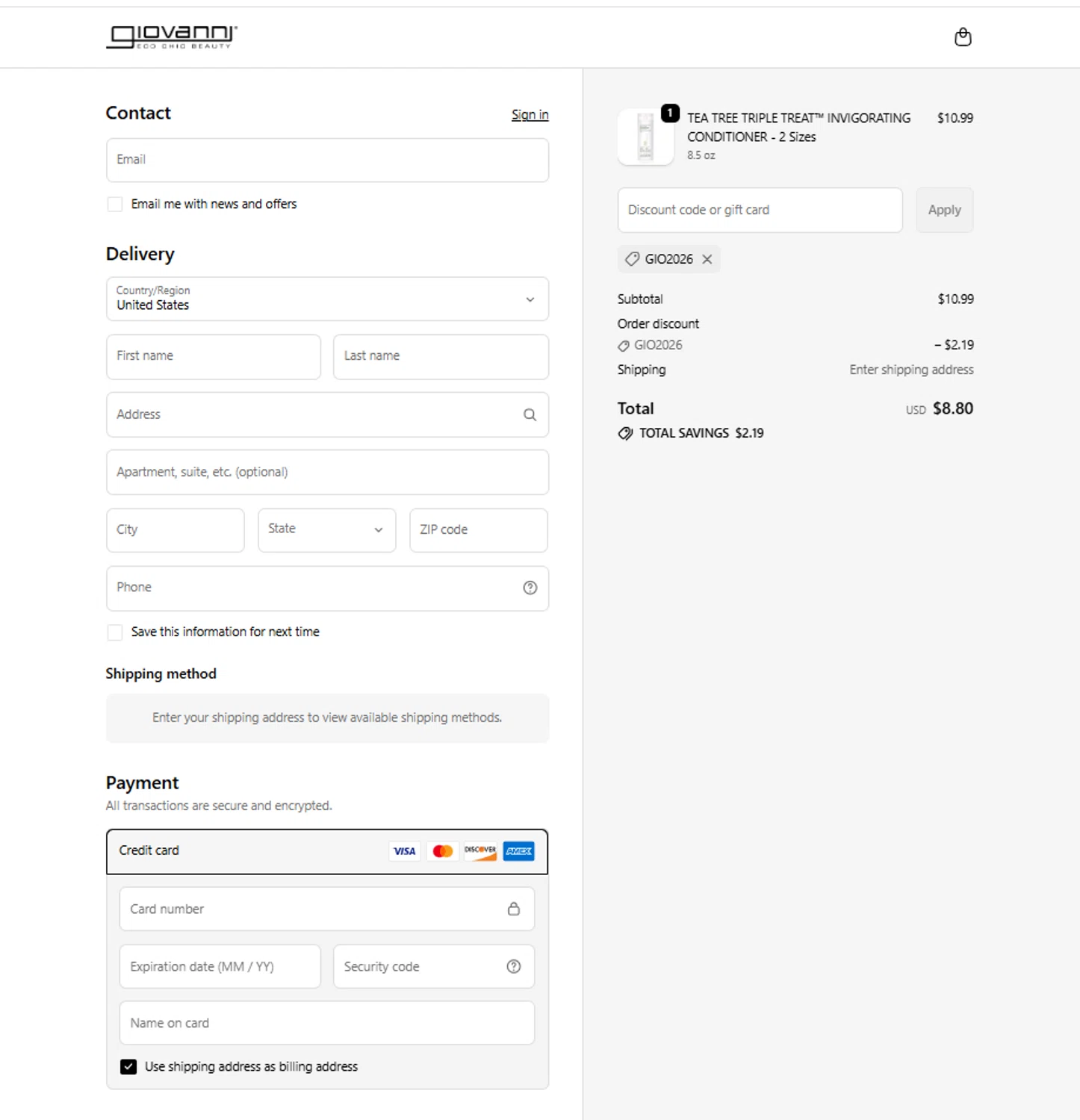Viewport: 1080px width, 1120px height.
Task: Focus the Expiration date field
Action: point(220,966)
